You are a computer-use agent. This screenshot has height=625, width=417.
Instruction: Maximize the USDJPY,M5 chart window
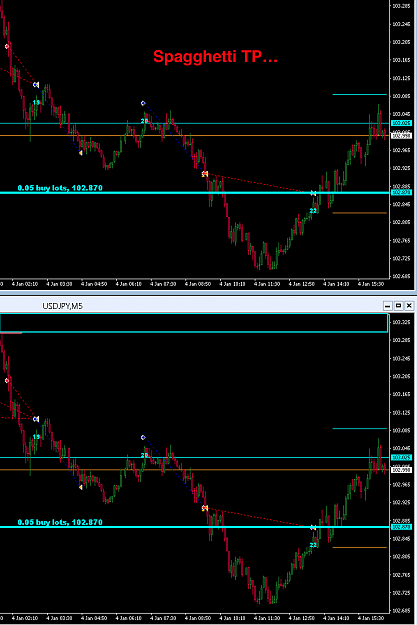[398, 306]
